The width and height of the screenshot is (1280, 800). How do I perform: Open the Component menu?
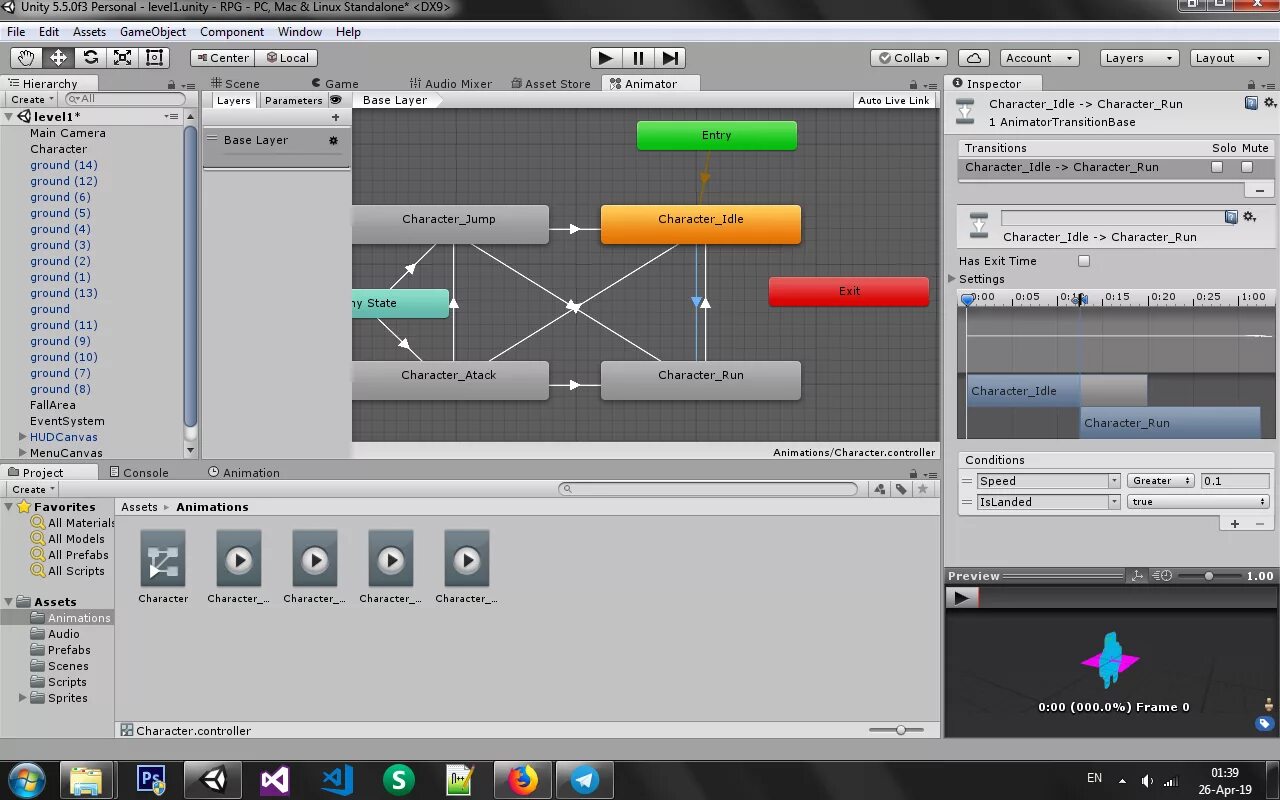tap(232, 32)
